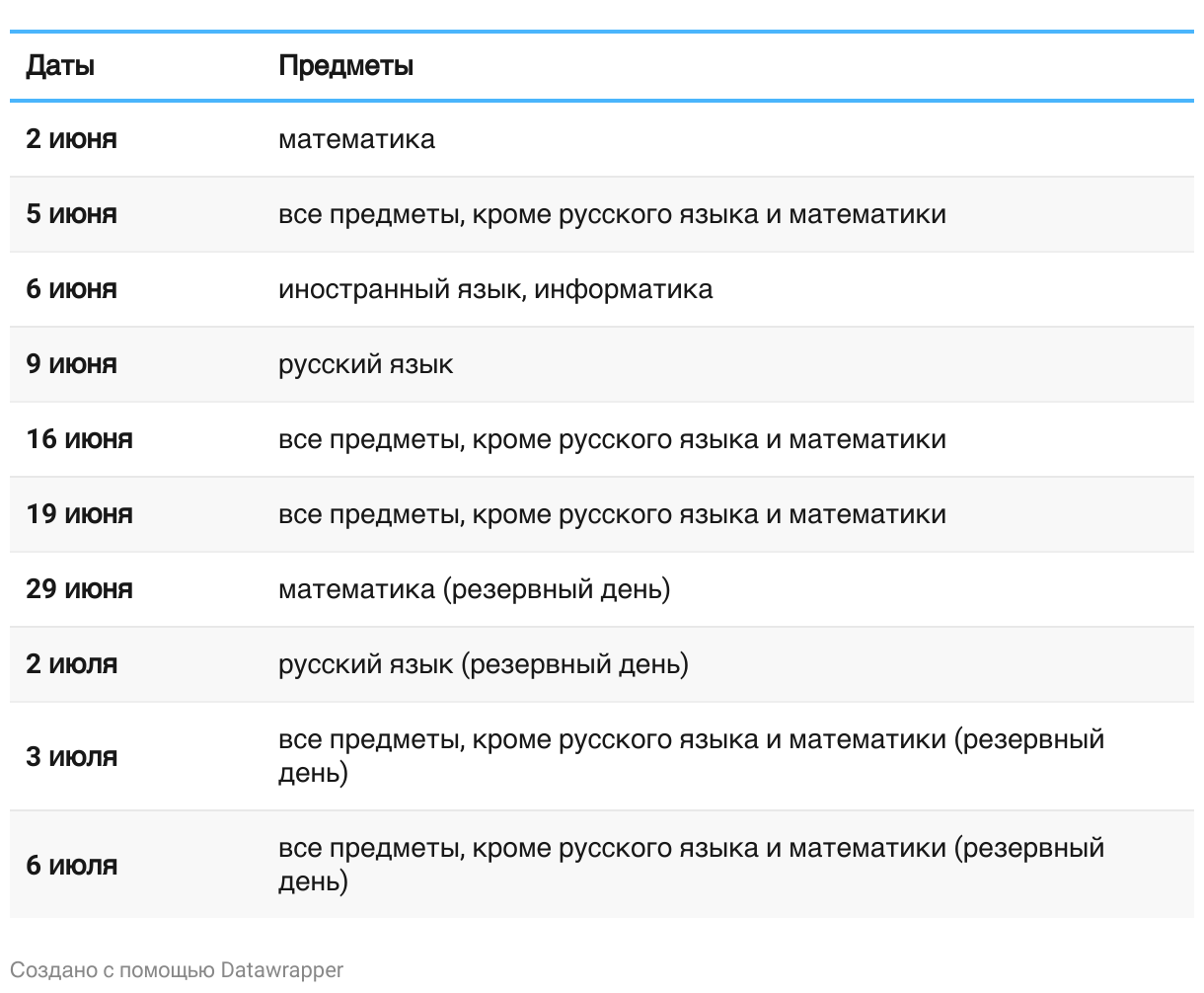Click русский язык (резервный день) cell

tap(484, 664)
